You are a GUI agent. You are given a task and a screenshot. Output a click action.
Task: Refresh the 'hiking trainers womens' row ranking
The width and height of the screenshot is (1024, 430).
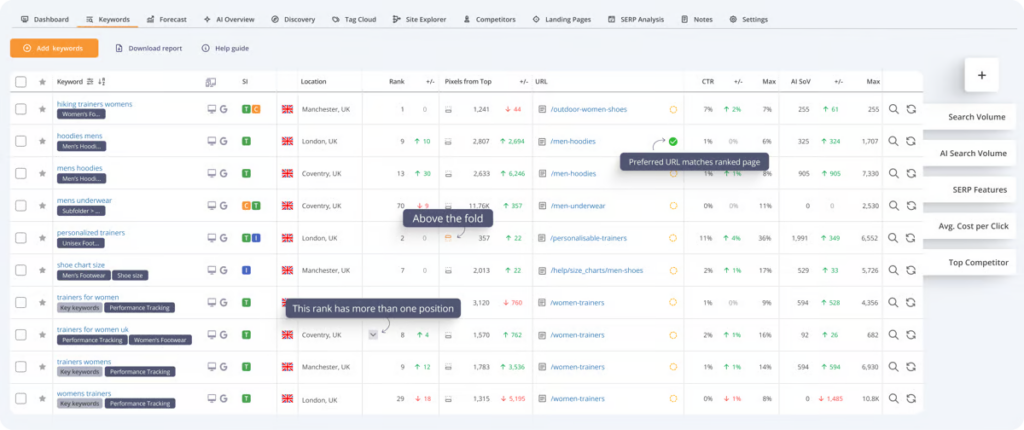click(x=911, y=109)
